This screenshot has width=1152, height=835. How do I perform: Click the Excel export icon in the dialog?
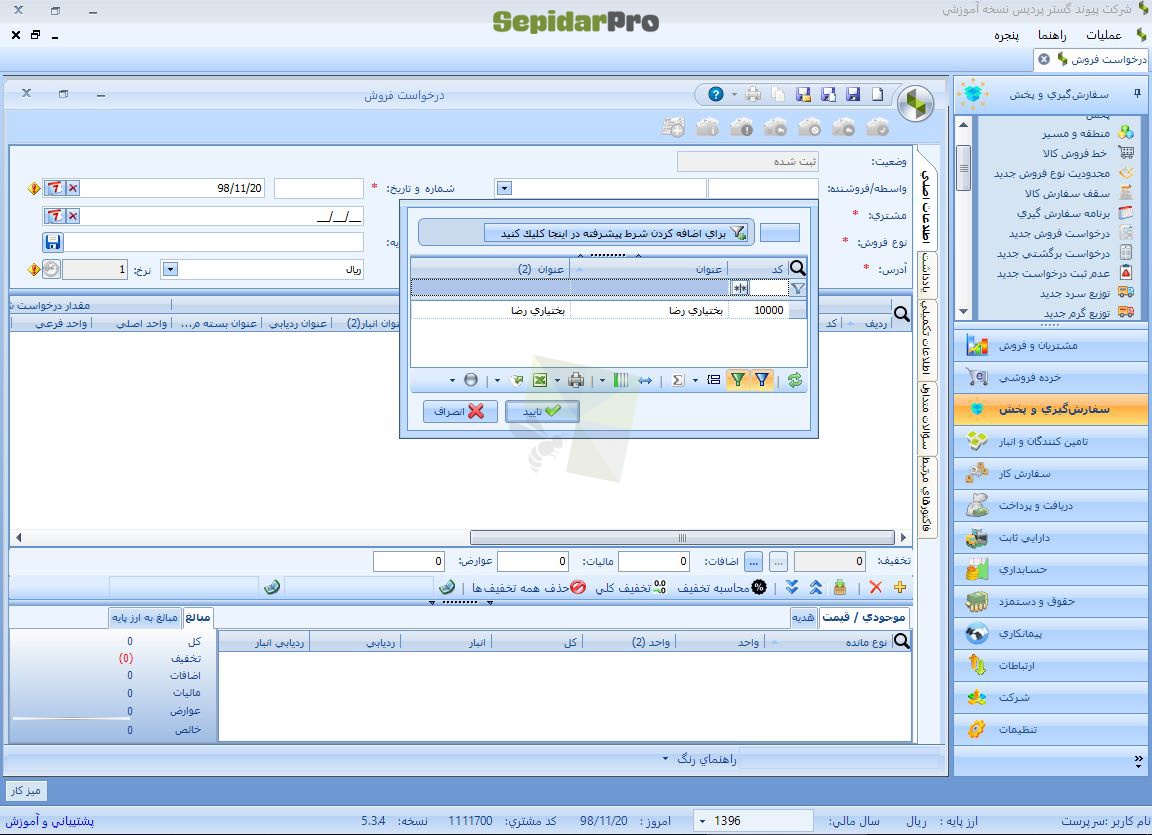pos(540,380)
